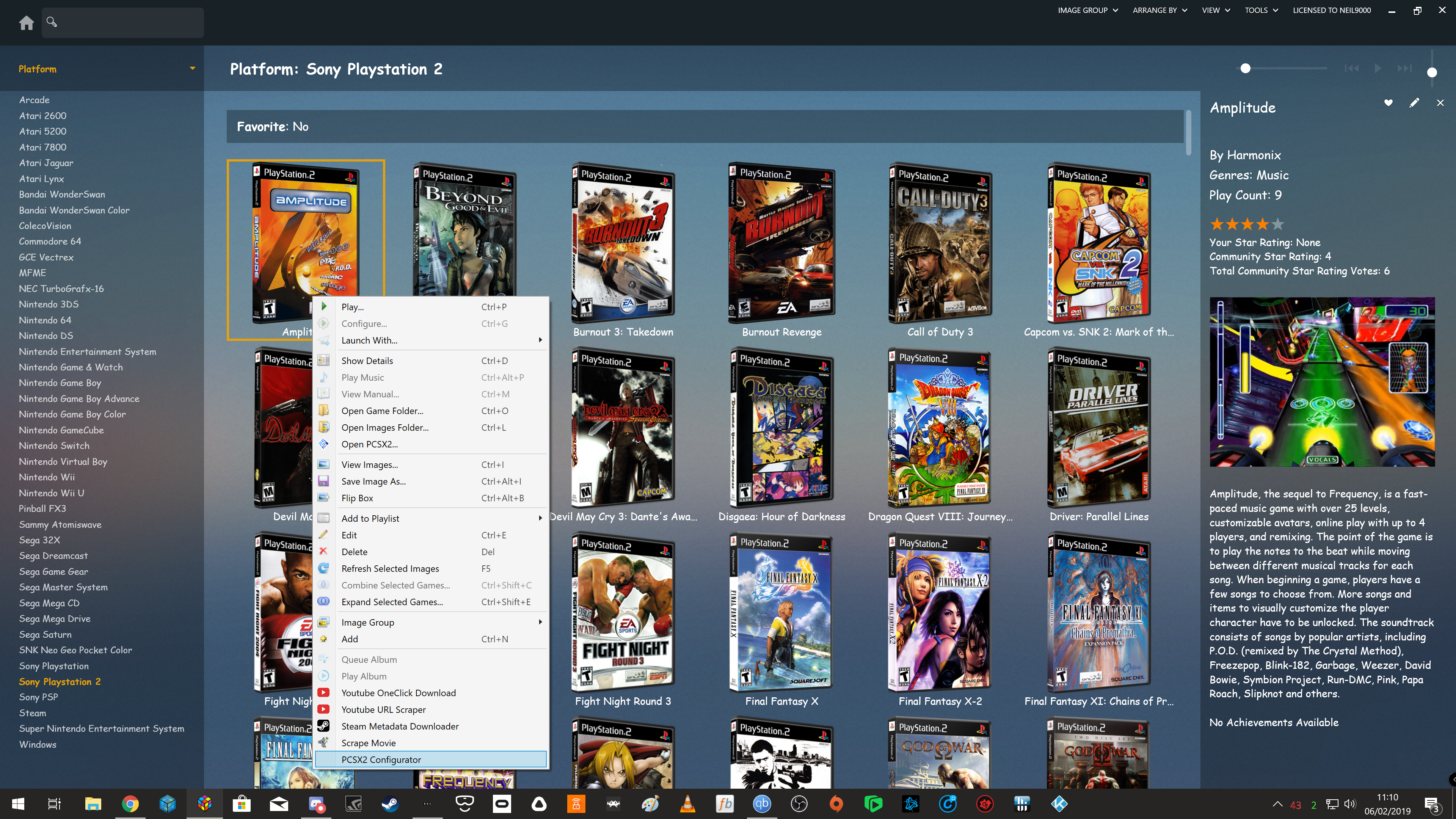Select Sega Dreamcast platform
Screen dimensions: 1456x819
point(53,555)
